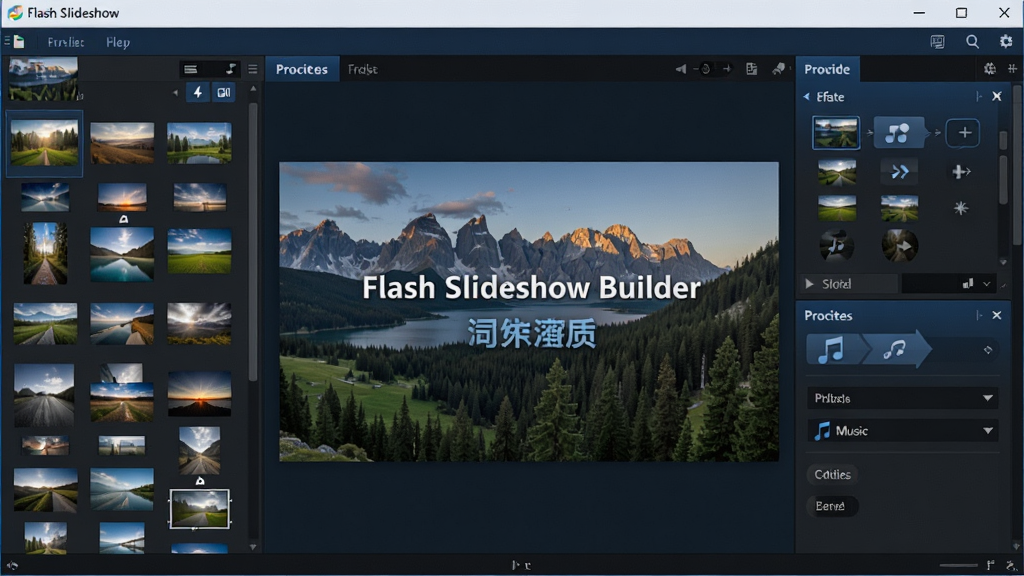Open the dropdown chevron beside Slotd field
Screen dimensions: 1024x576
tap(987, 284)
